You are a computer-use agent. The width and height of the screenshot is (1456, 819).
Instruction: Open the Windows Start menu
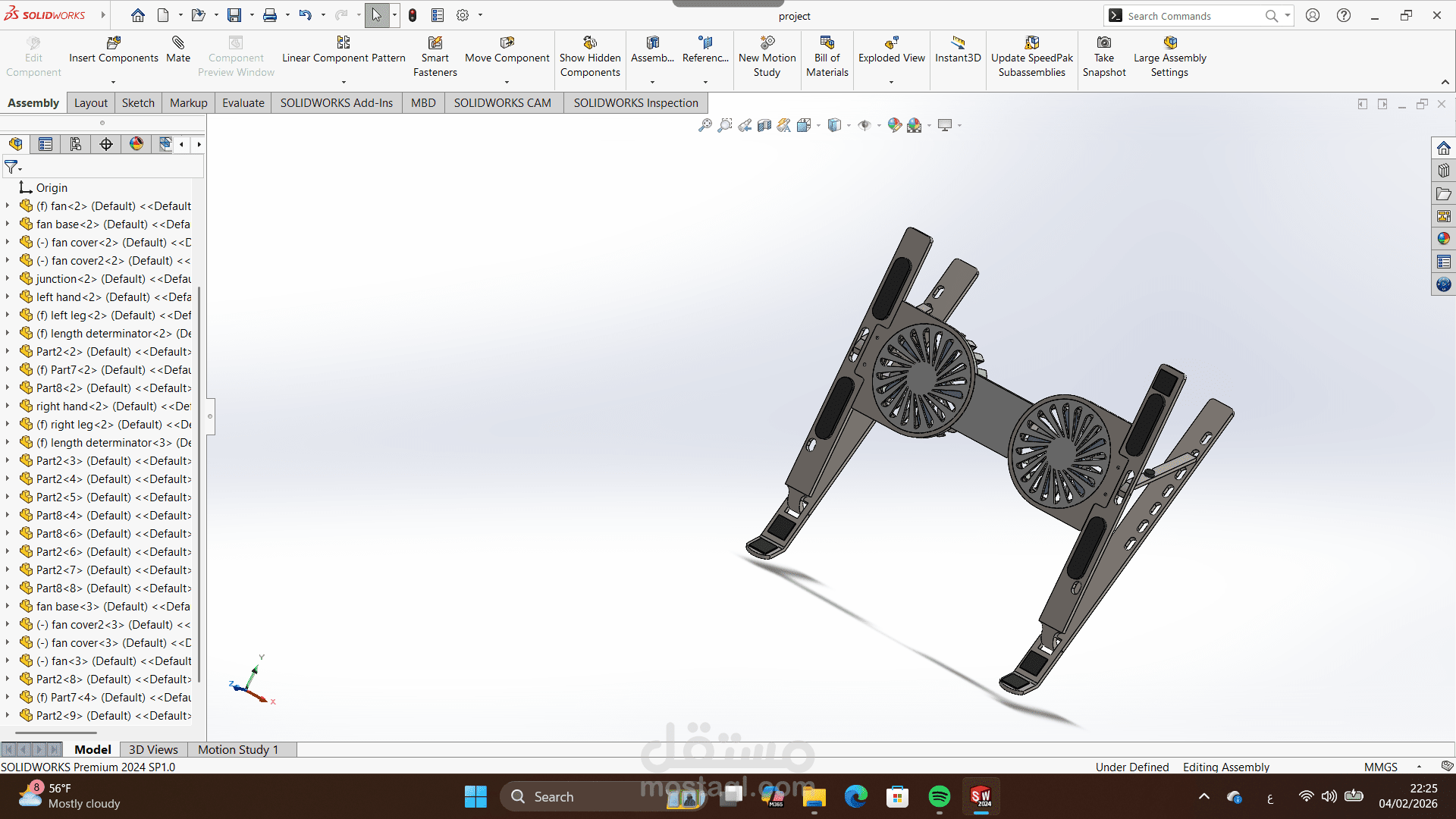(x=475, y=797)
